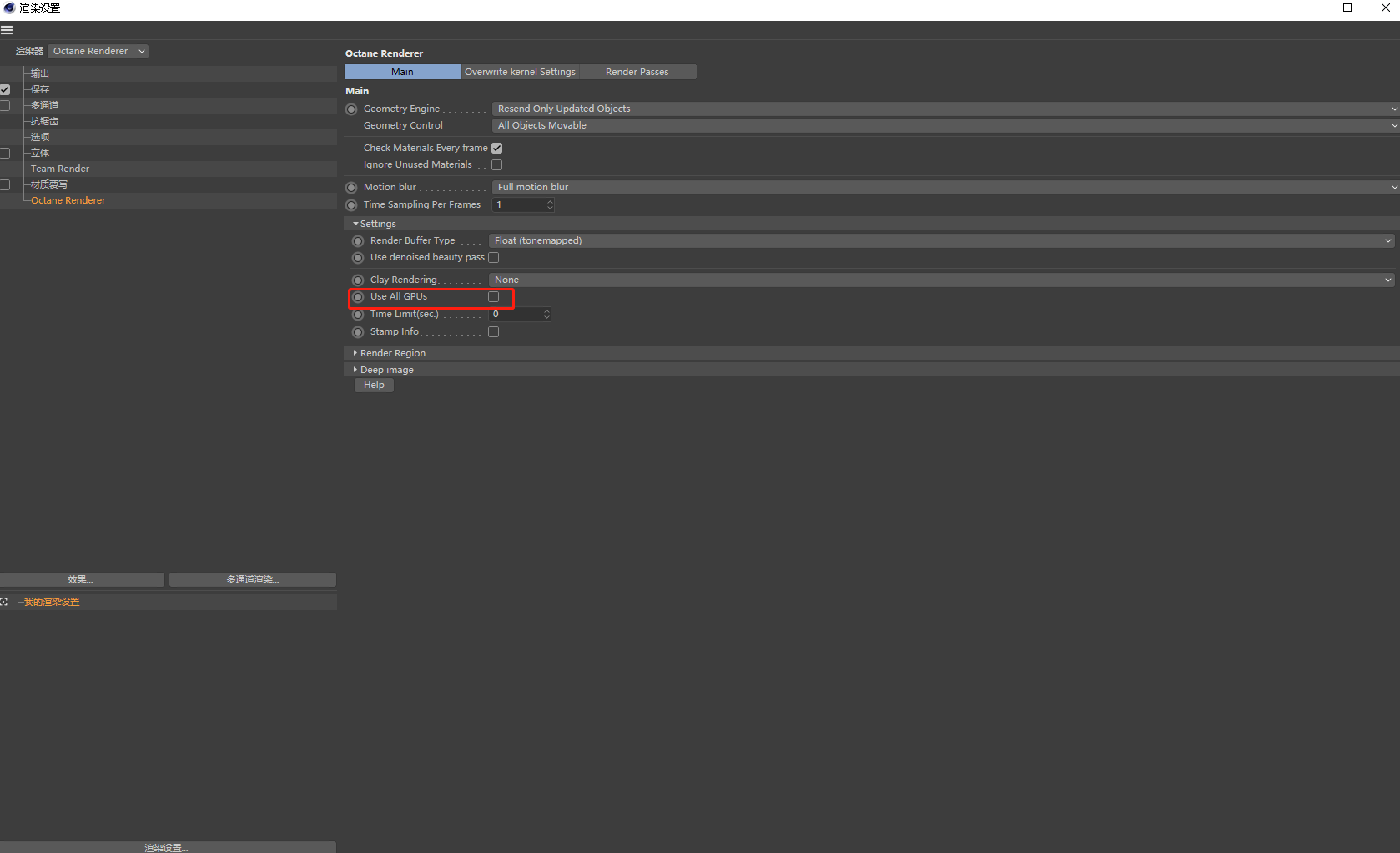Click the animation dot beside Motion blur

click(x=351, y=188)
